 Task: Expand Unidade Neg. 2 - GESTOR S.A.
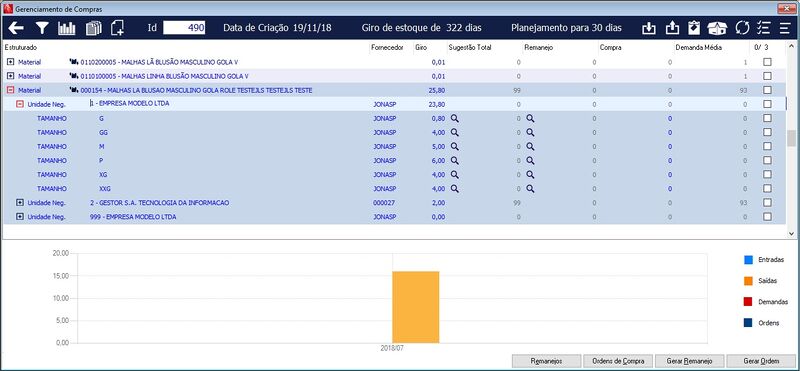pos(20,203)
